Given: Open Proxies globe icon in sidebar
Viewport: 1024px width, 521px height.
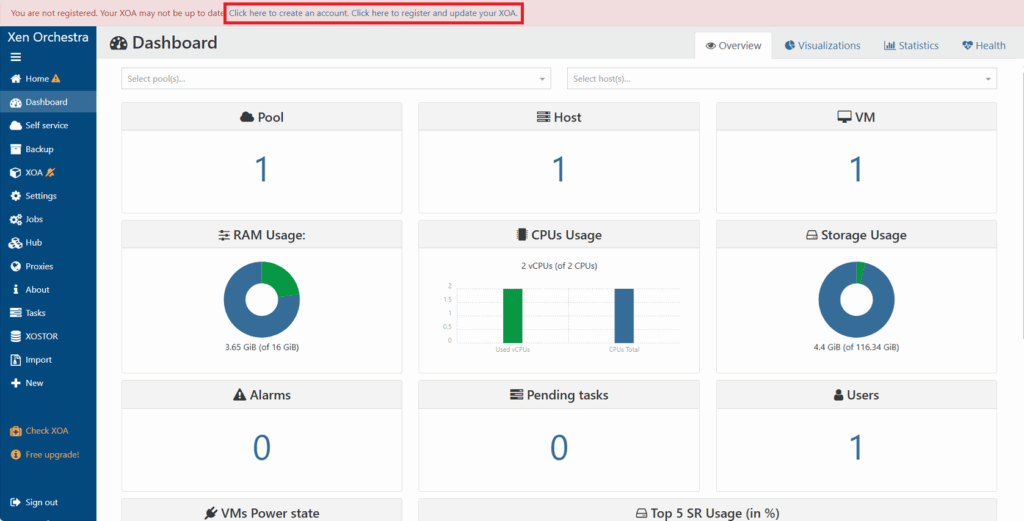Looking at the screenshot, I should tap(16, 267).
